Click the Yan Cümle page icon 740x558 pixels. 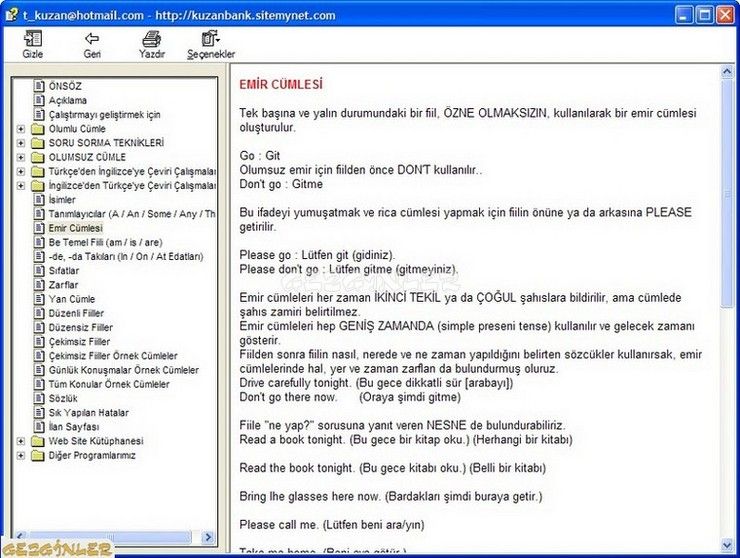[x=39, y=299]
